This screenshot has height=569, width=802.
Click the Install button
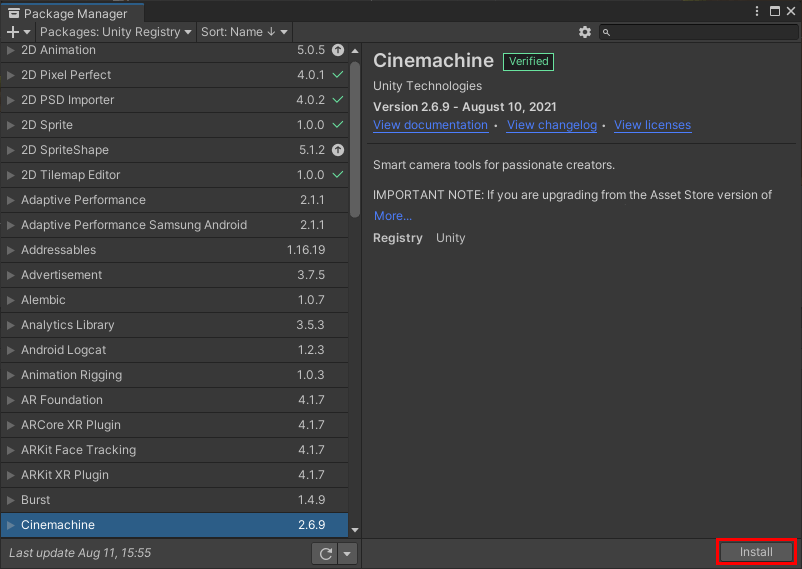(756, 552)
